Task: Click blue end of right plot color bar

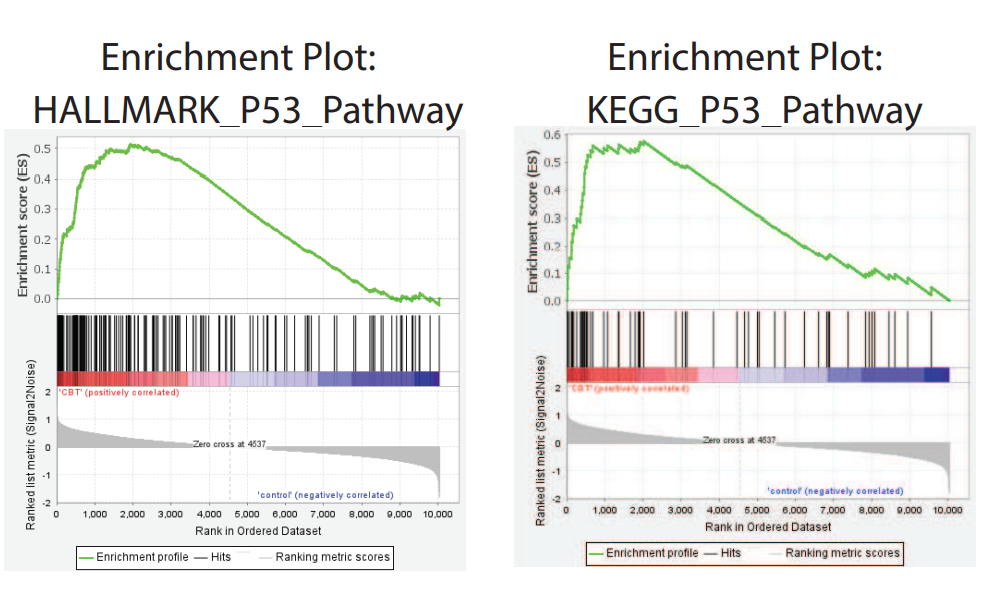Action: (935, 374)
